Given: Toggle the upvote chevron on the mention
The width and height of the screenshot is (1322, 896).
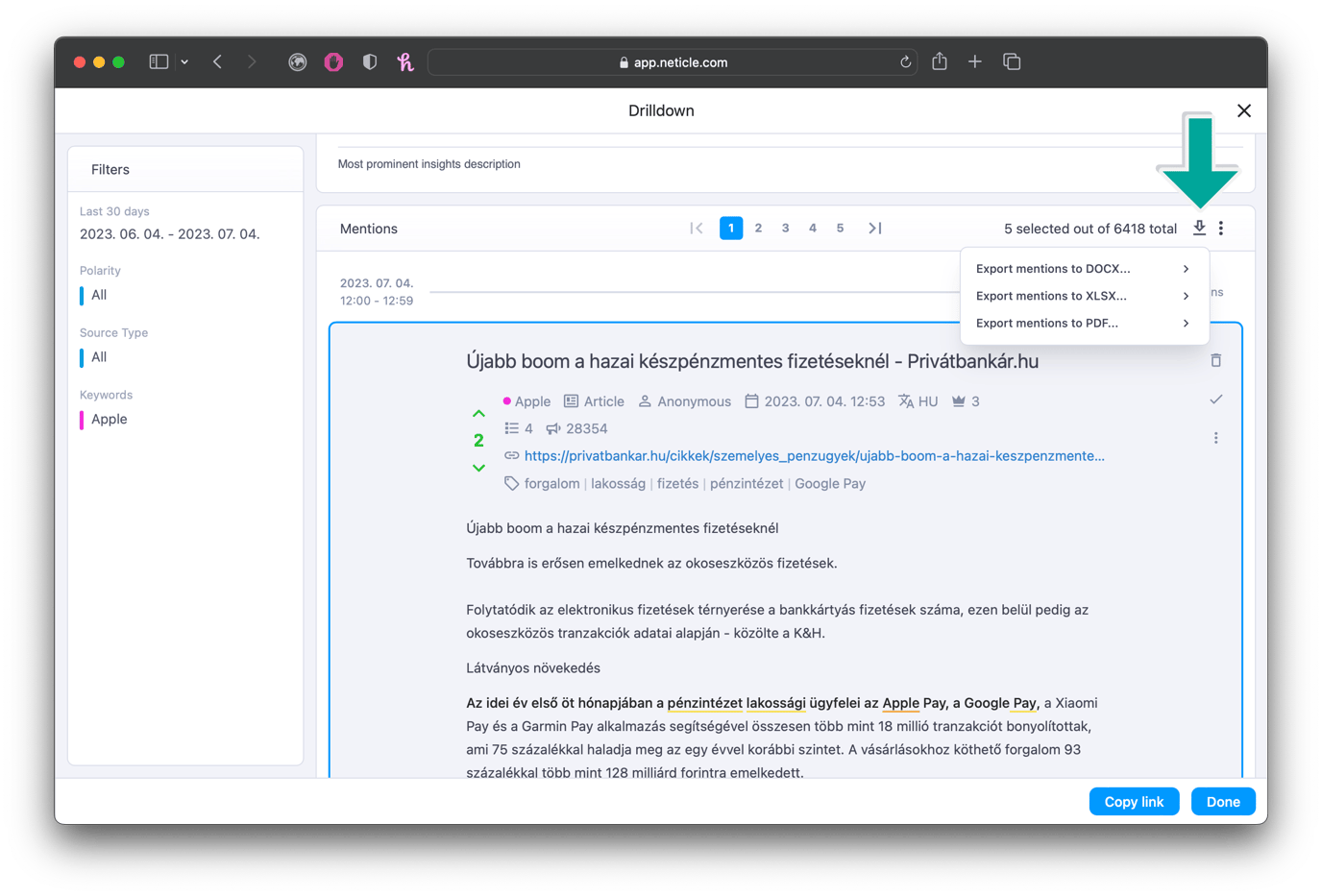Looking at the screenshot, I should pos(478,412).
